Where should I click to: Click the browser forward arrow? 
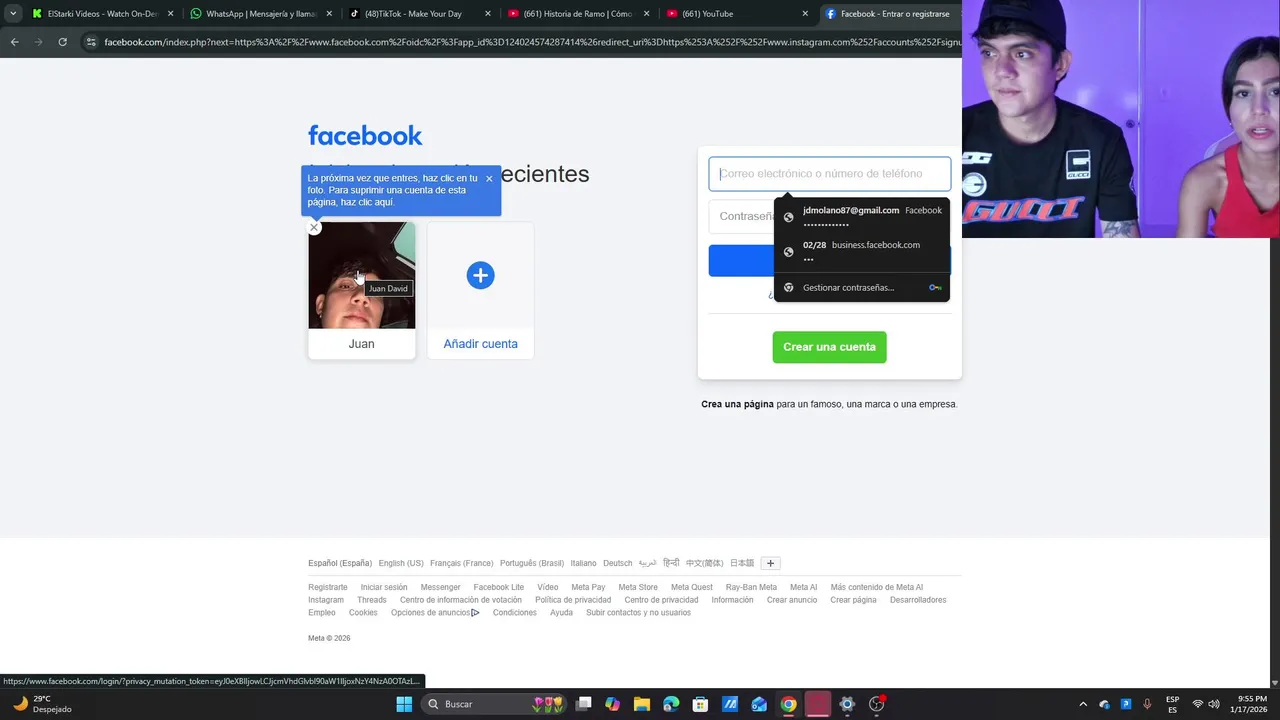[x=38, y=42]
